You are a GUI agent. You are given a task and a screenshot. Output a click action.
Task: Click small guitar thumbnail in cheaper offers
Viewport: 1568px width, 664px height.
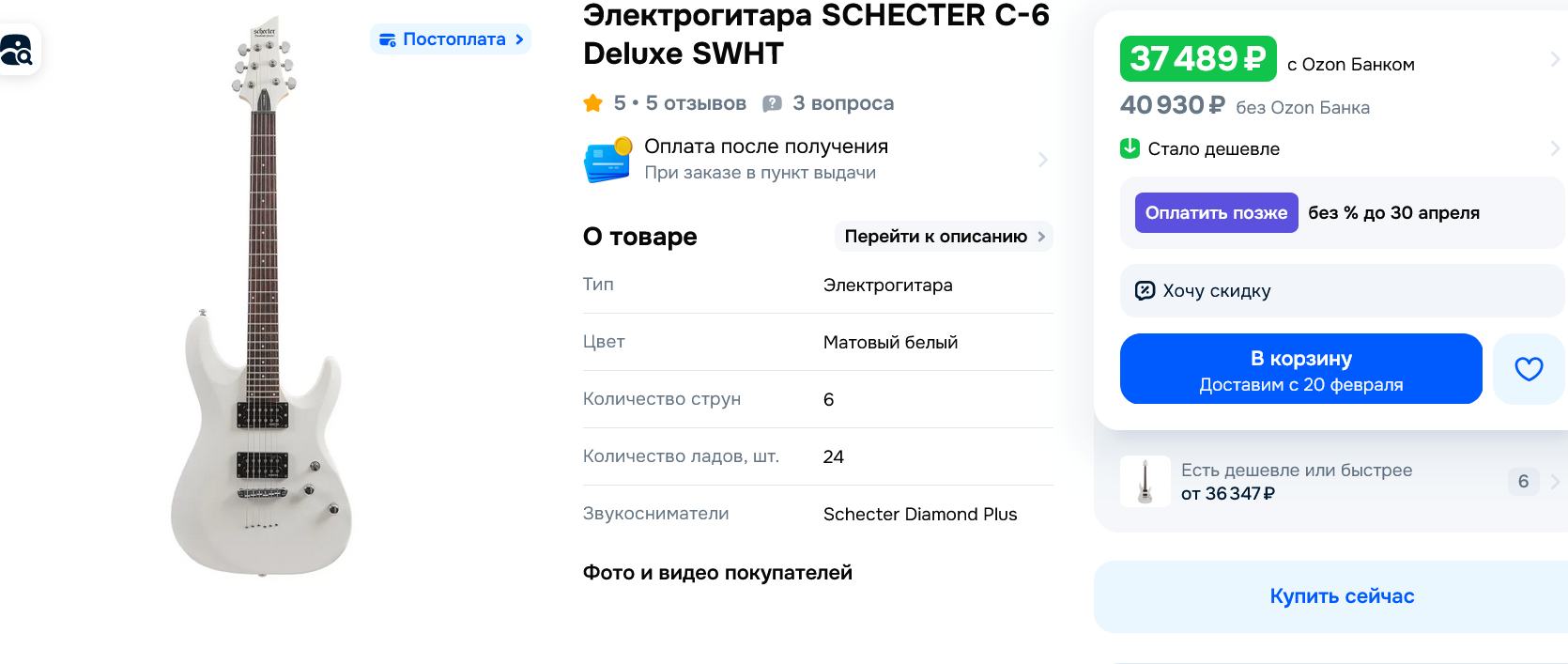pos(1145,482)
